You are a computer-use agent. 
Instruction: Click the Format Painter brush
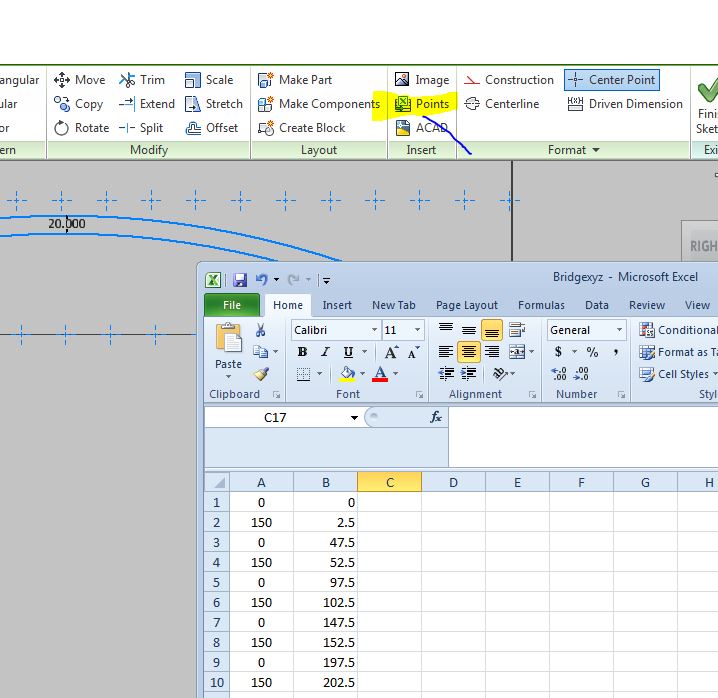261,374
